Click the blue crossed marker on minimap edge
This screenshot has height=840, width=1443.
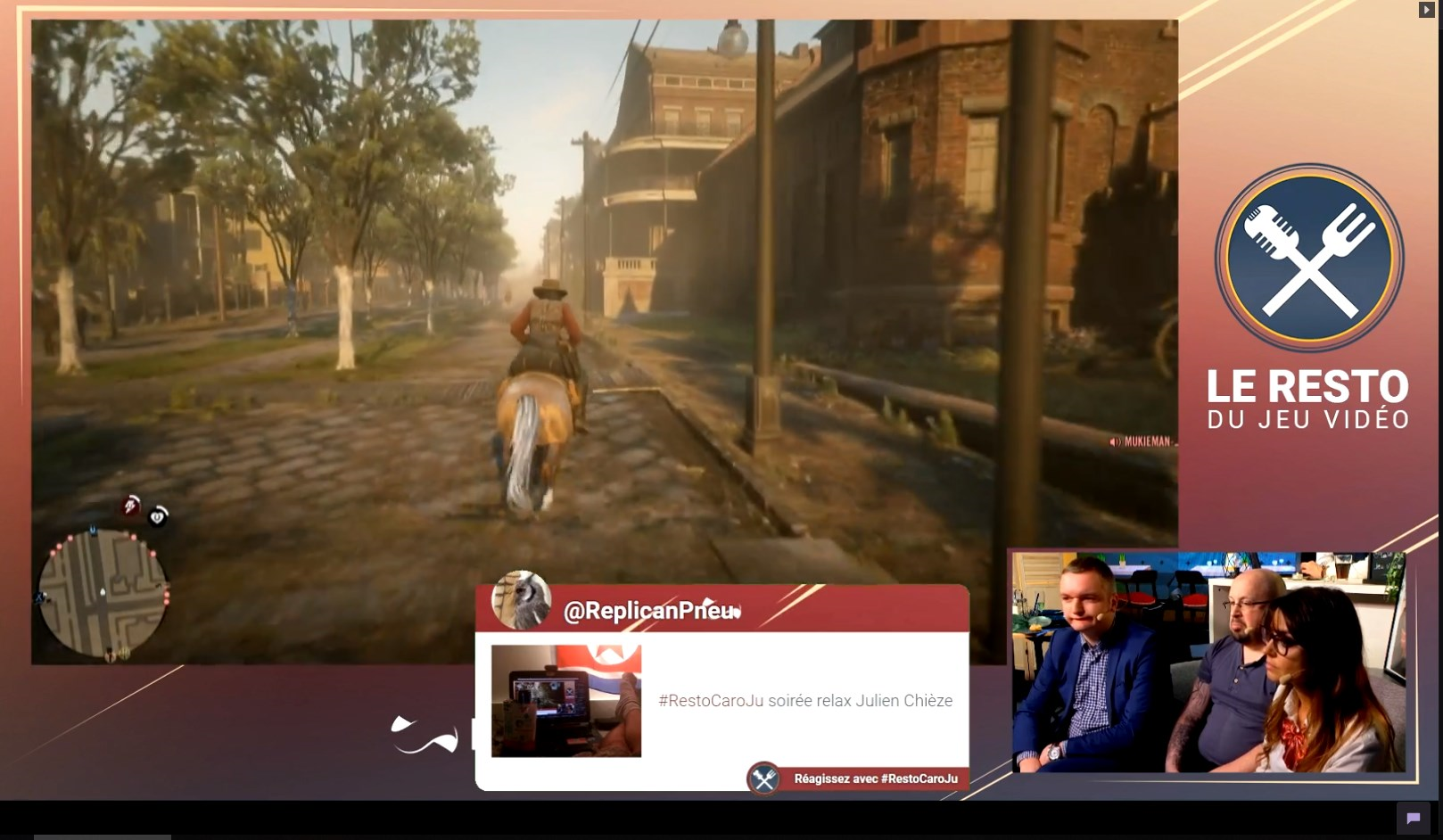coord(40,597)
